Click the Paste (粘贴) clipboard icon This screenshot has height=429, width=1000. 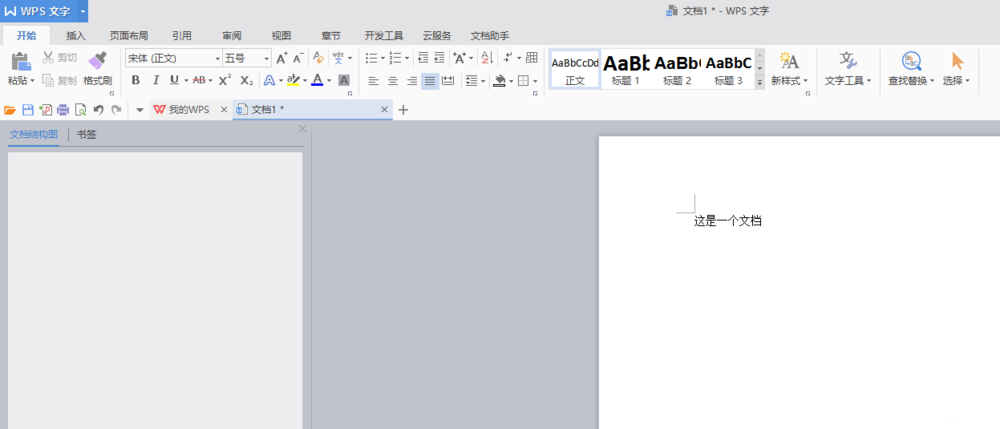pos(19,62)
